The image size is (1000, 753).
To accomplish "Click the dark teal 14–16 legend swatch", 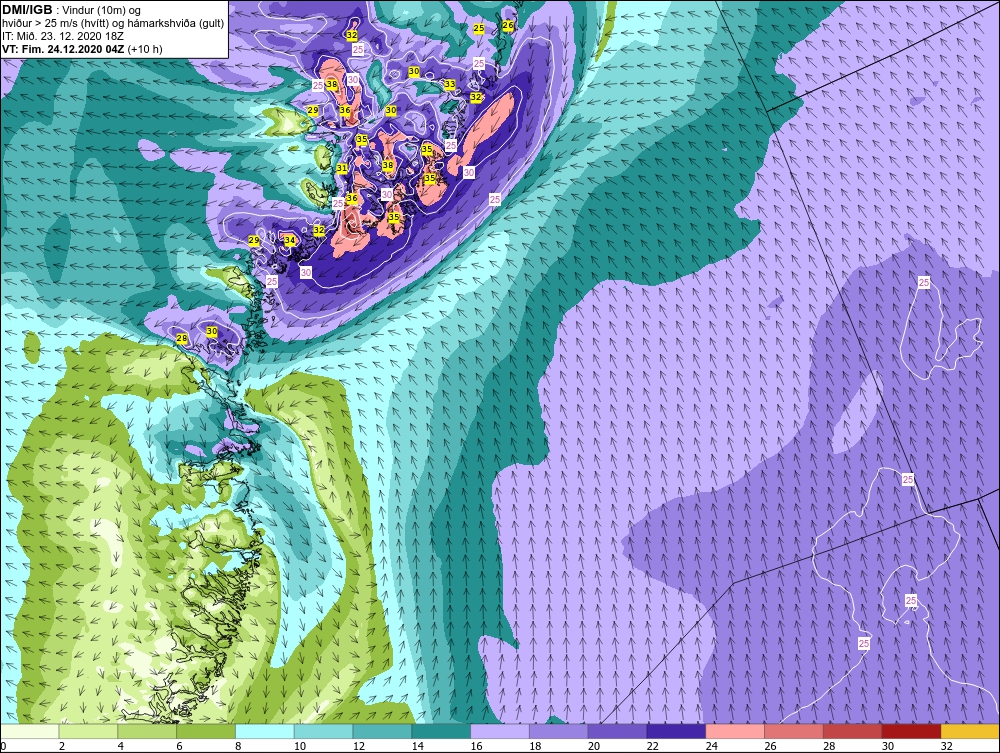I will [441, 731].
